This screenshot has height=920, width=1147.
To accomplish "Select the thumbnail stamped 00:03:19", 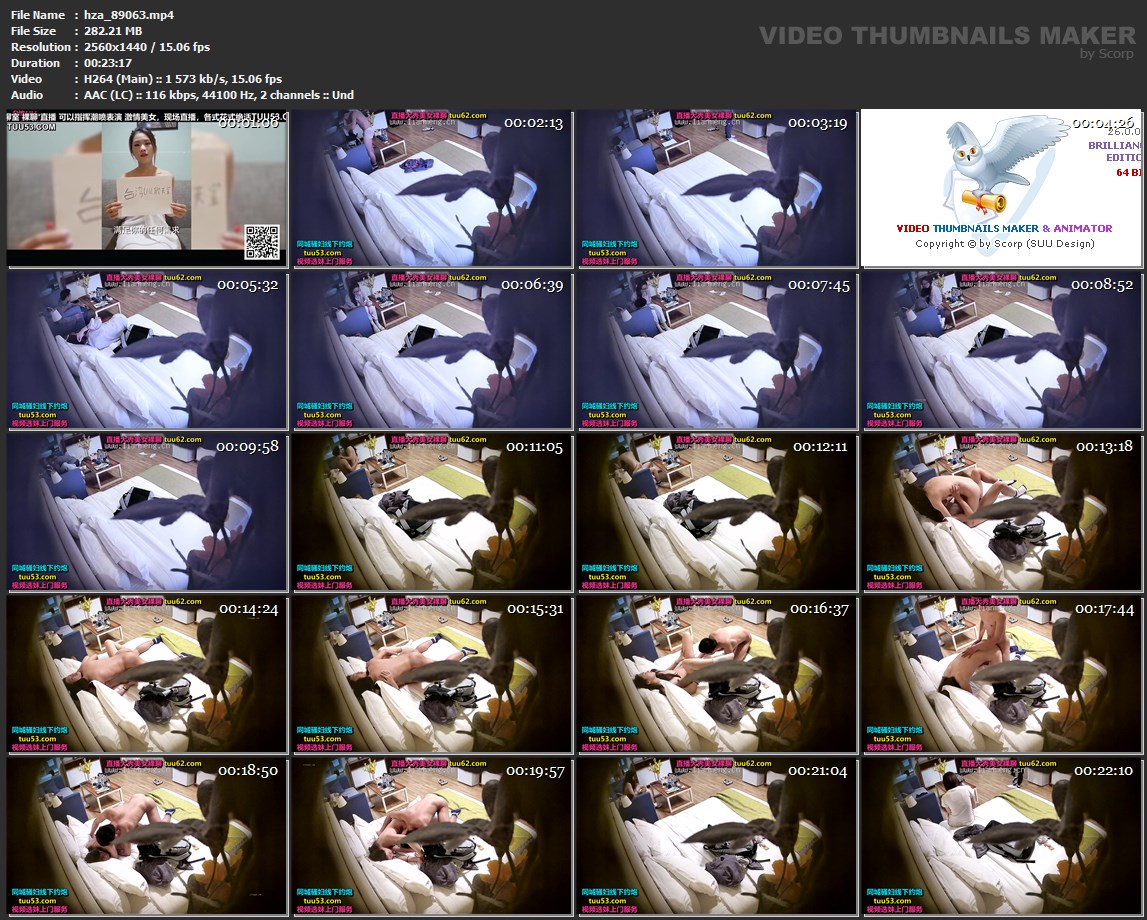I will pos(717,188).
